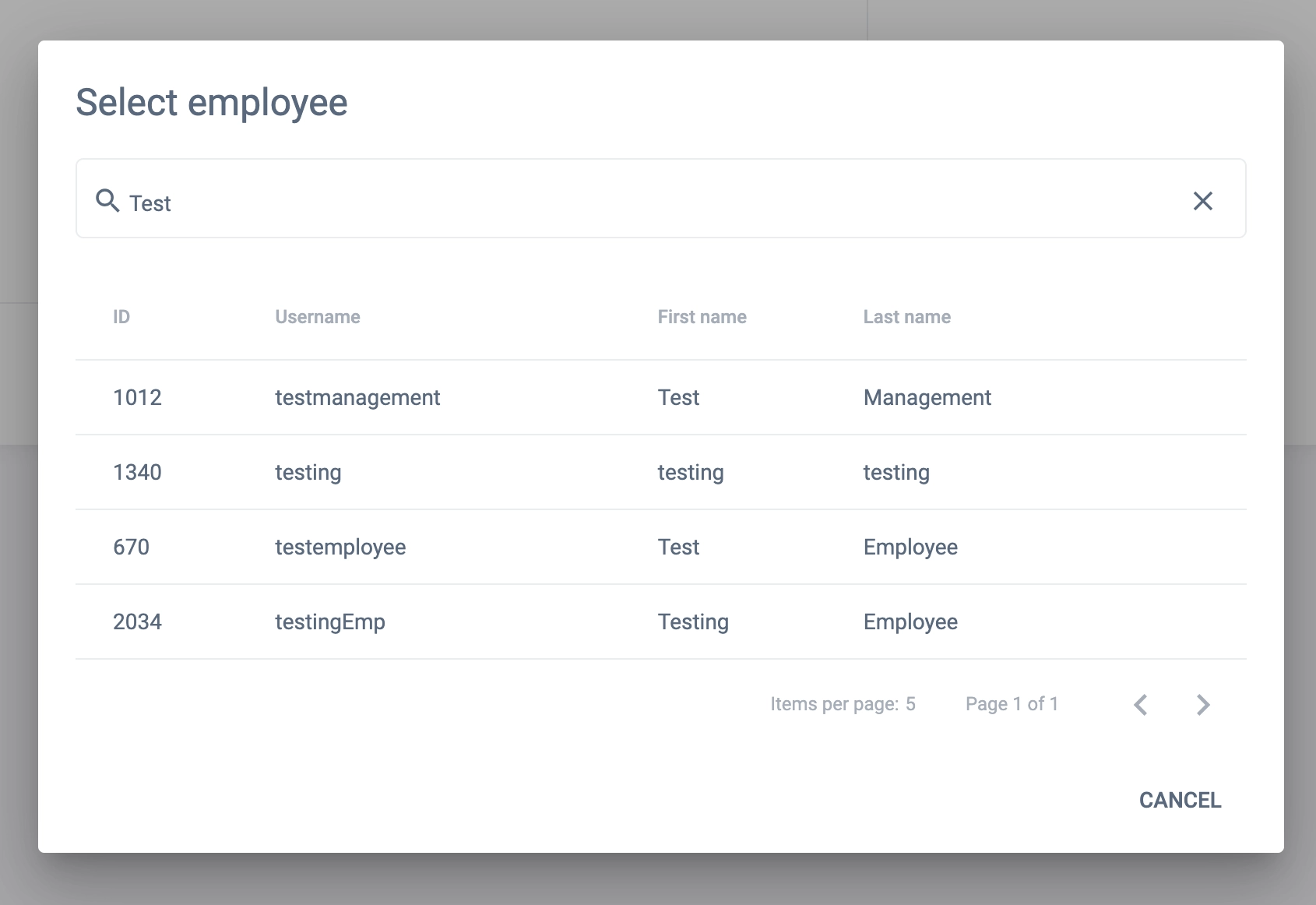The width and height of the screenshot is (1316, 905).
Task: Click the magnifying glass search icon
Action: (x=107, y=201)
